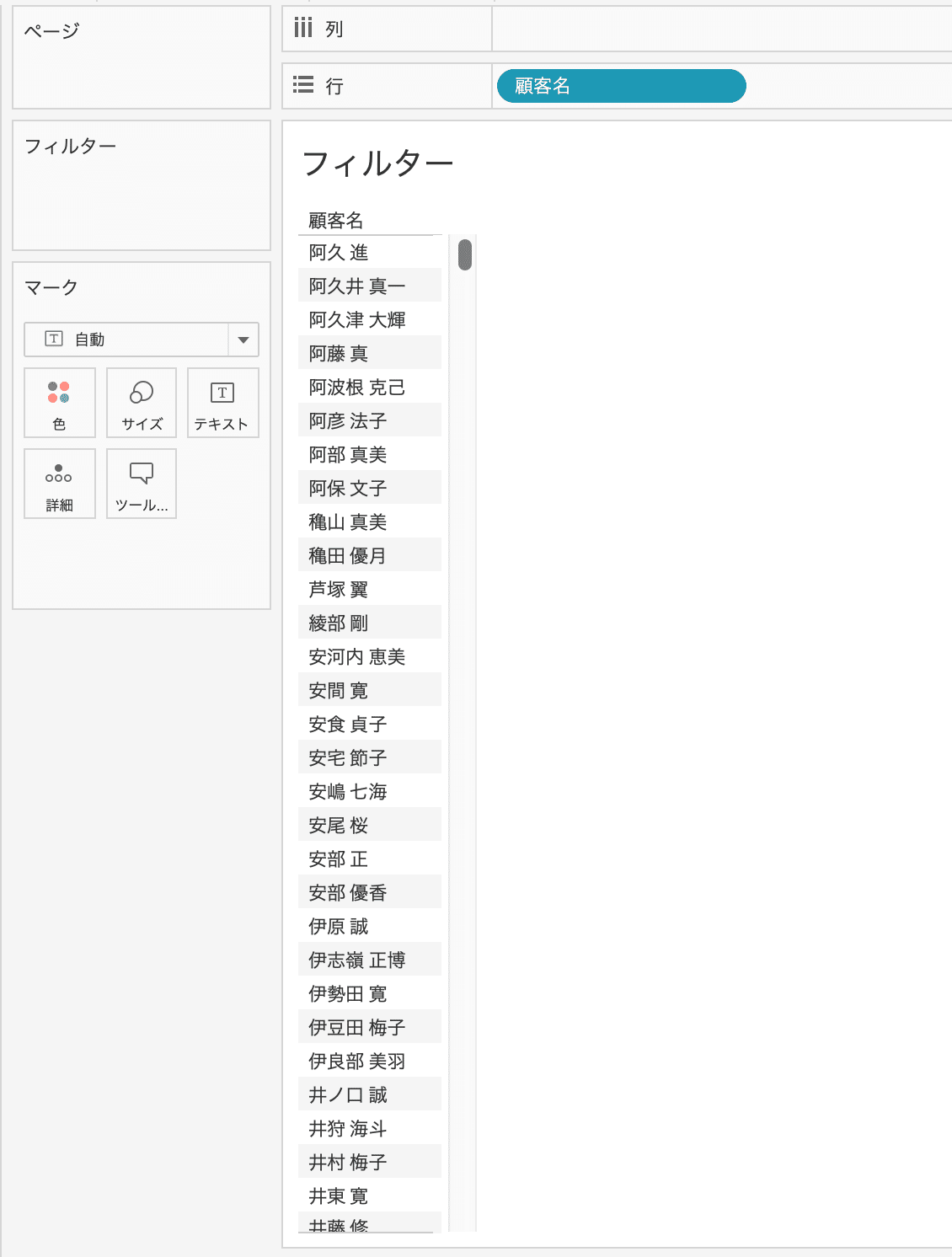Select the row 伊原 誠
Image resolution: width=952 pixels, height=1257 pixels.
pyautogui.click(x=370, y=926)
